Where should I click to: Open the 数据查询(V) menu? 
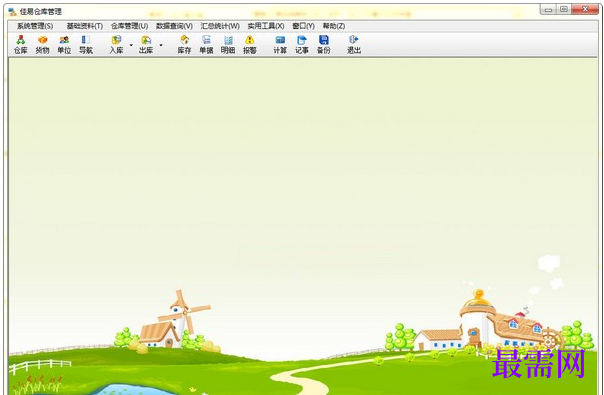(x=174, y=26)
